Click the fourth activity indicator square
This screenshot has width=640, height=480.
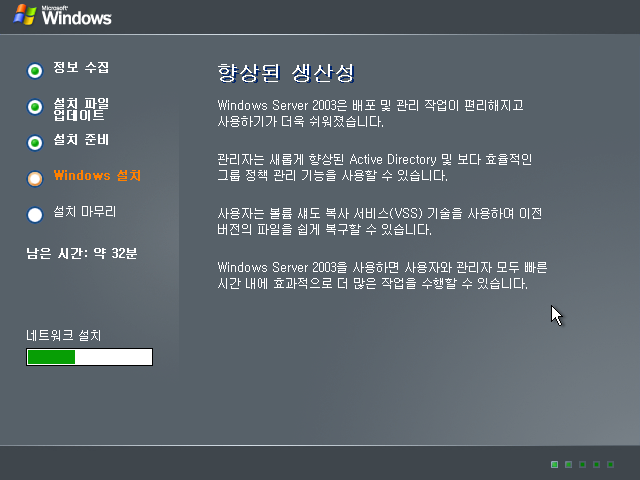(x=596, y=464)
